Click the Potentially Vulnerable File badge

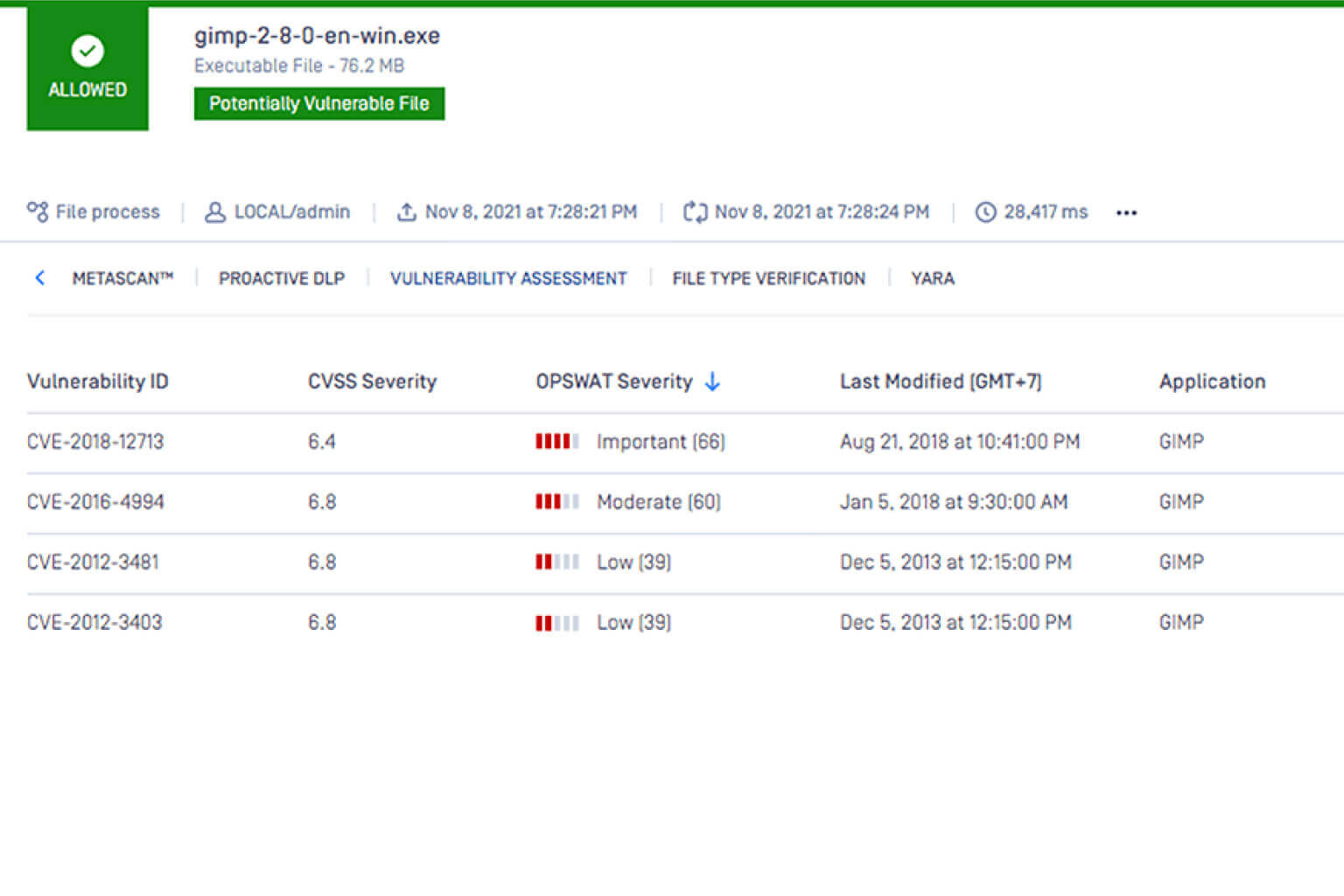tap(318, 103)
